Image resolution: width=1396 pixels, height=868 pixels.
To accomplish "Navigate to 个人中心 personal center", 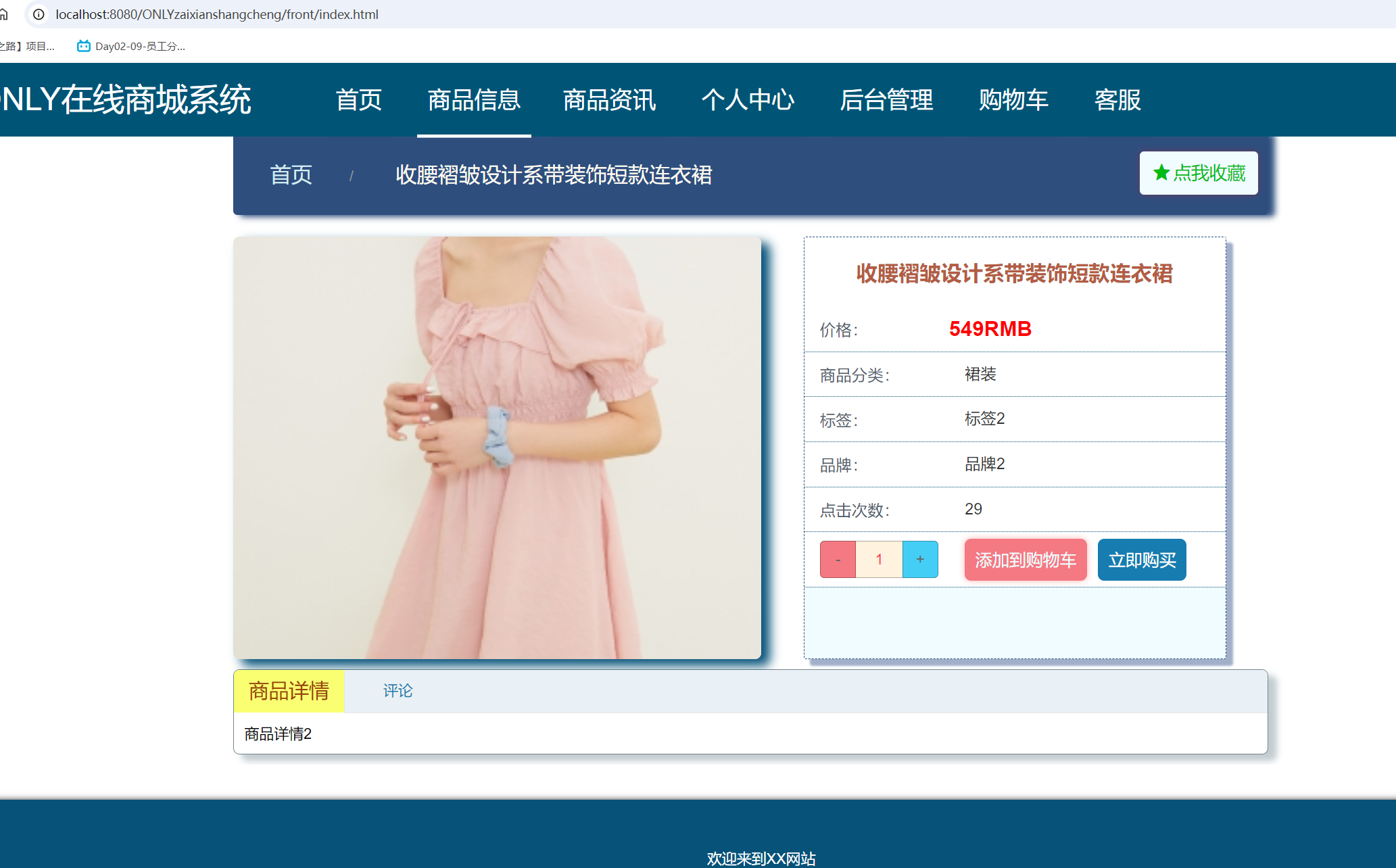I will coord(748,100).
